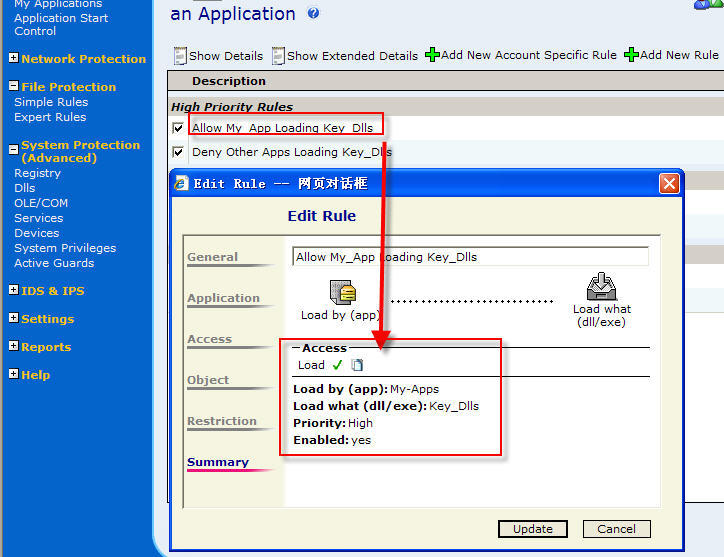Click the help question mark icon
The height and width of the screenshot is (557, 724).
(313, 13)
